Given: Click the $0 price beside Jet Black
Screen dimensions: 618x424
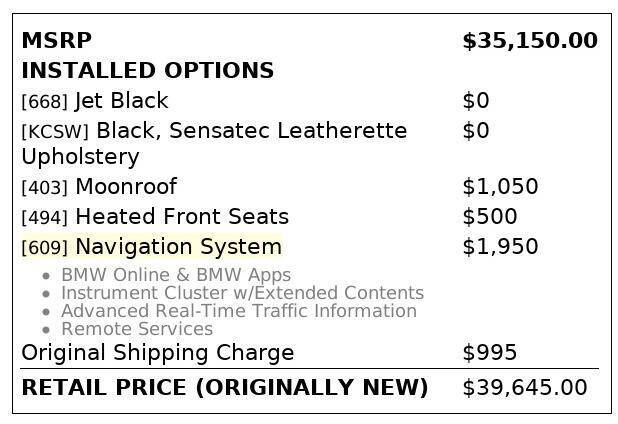Looking at the screenshot, I should (x=477, y=101).
